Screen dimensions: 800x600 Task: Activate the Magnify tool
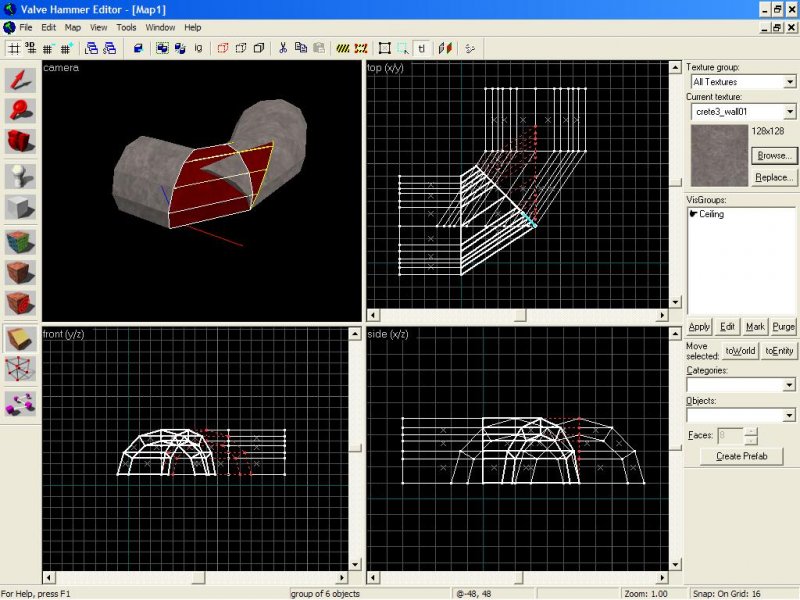tap(21, 111)
